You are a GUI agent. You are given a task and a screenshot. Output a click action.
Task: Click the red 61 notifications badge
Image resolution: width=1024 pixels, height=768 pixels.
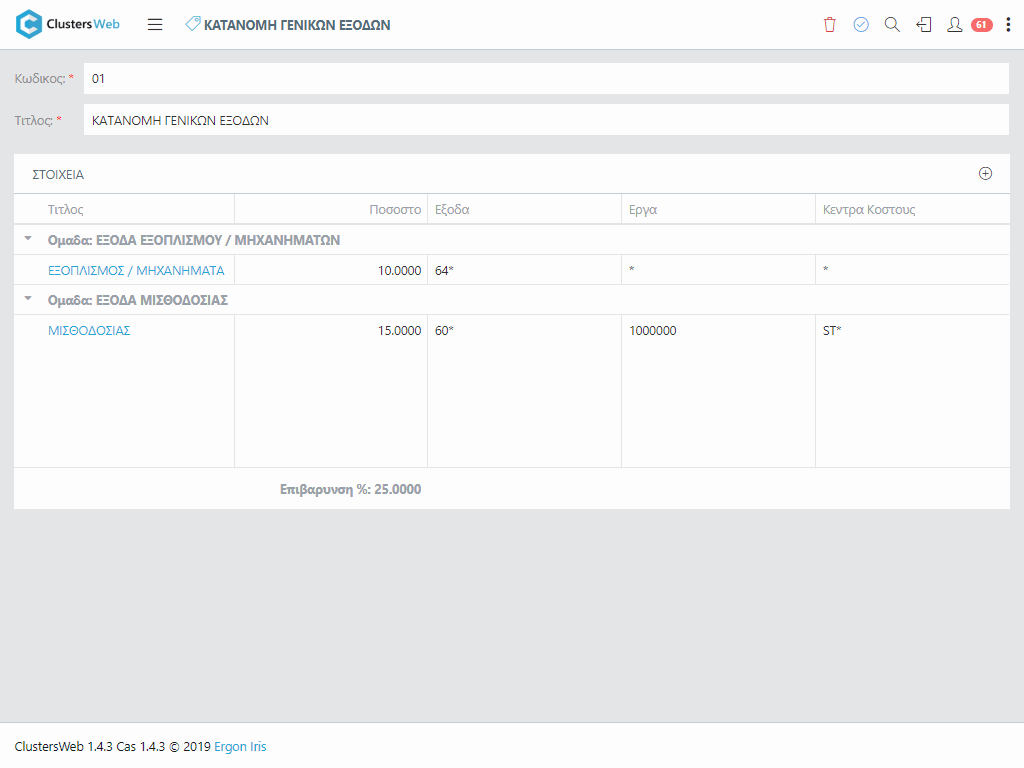click(x=981, y=25)
